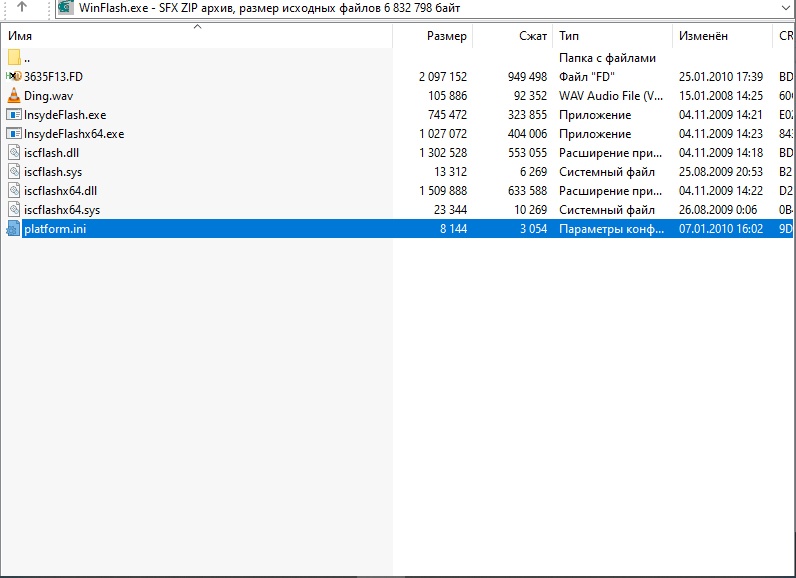Viewport: 796px width, 578px height.
Task: Click the 3635F13.FD file icon
Action: click(x=14, y=76)
